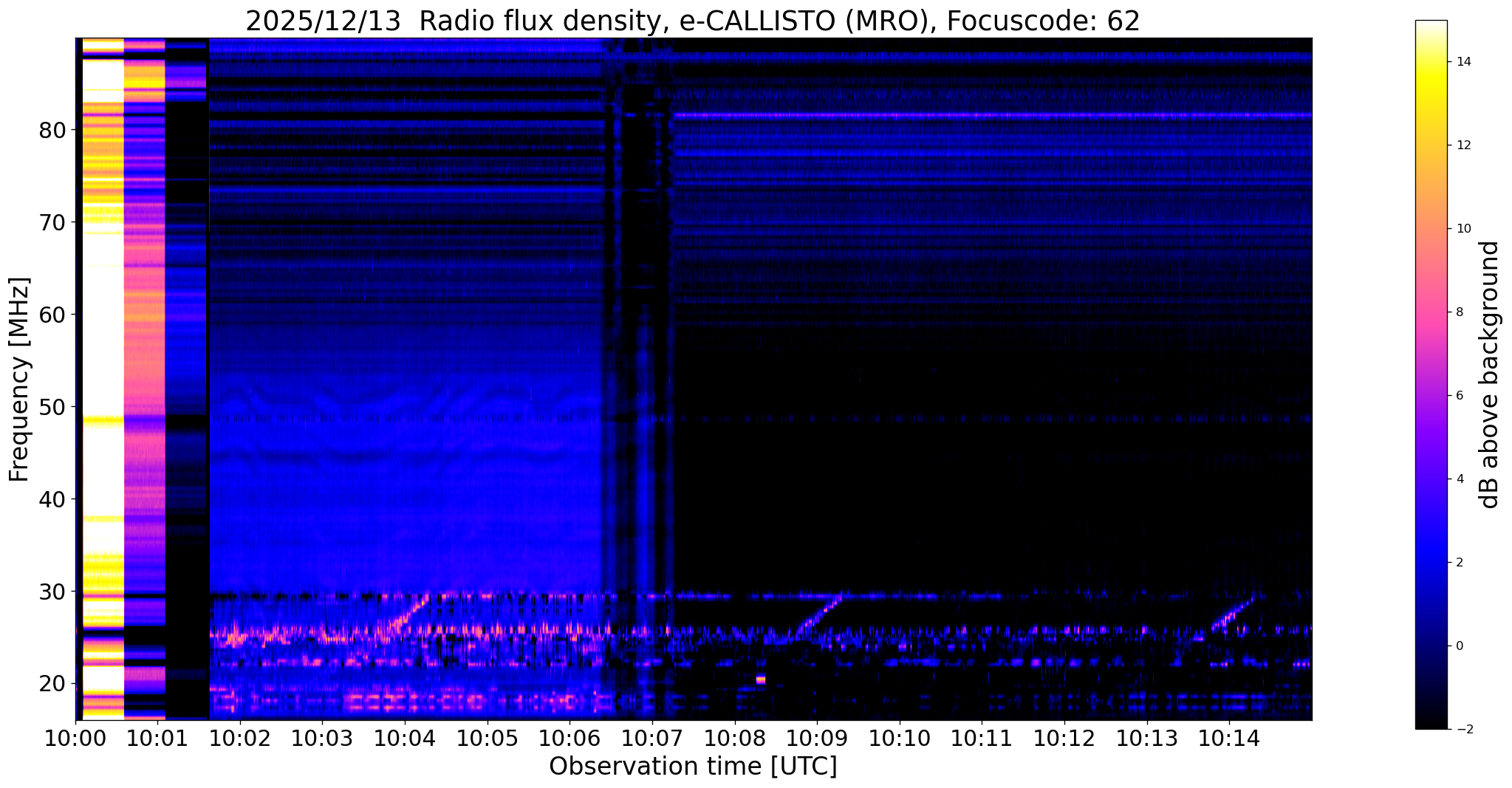Click the black bottom end of the colorbar

1431,724
